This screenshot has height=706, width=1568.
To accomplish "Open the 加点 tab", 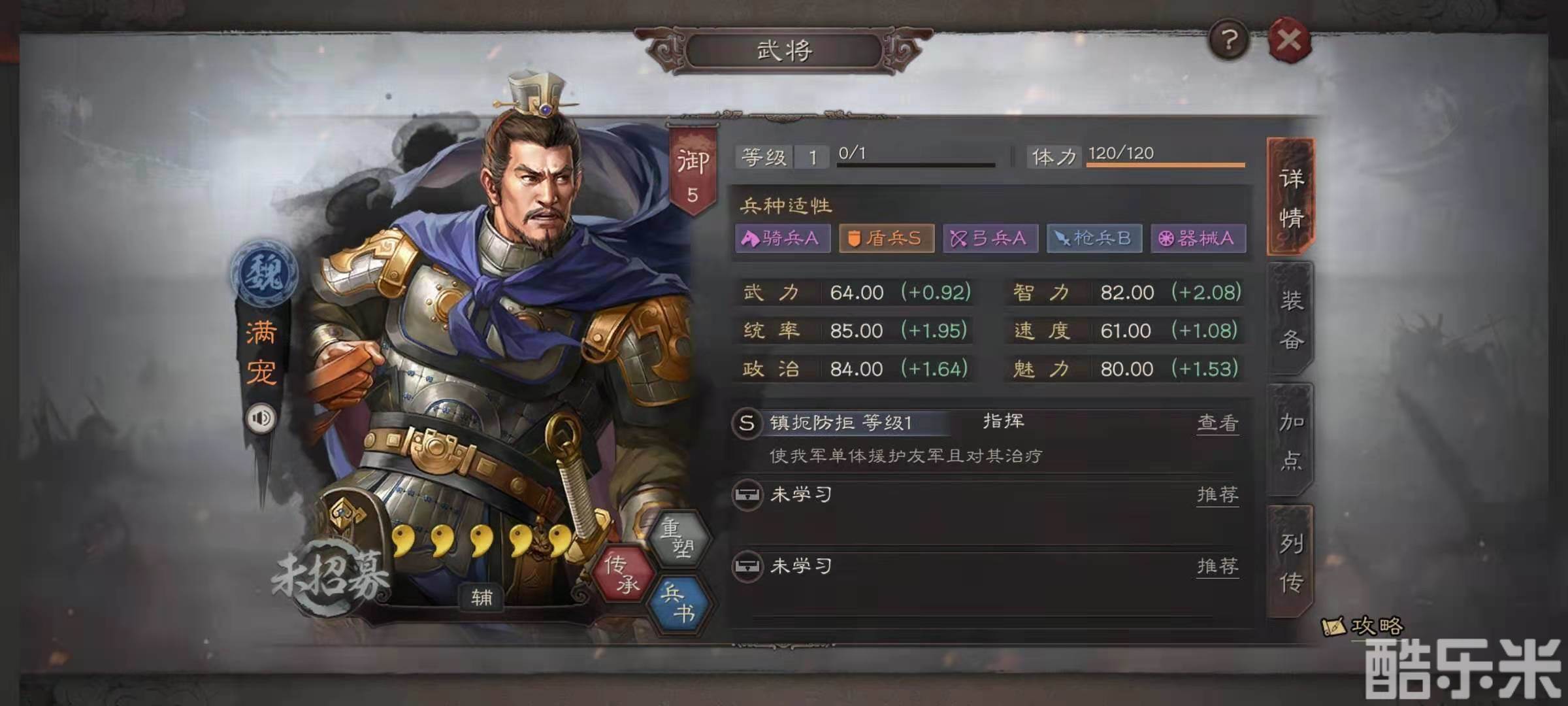I will coord(1291,441).
